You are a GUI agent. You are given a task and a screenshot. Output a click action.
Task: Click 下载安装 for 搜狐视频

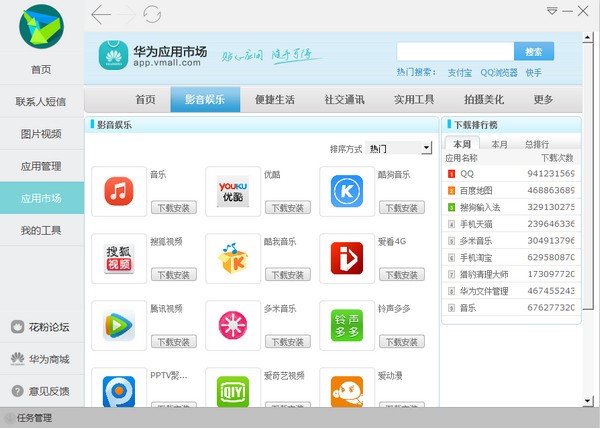pyautogui.click(x=174, y=275)
